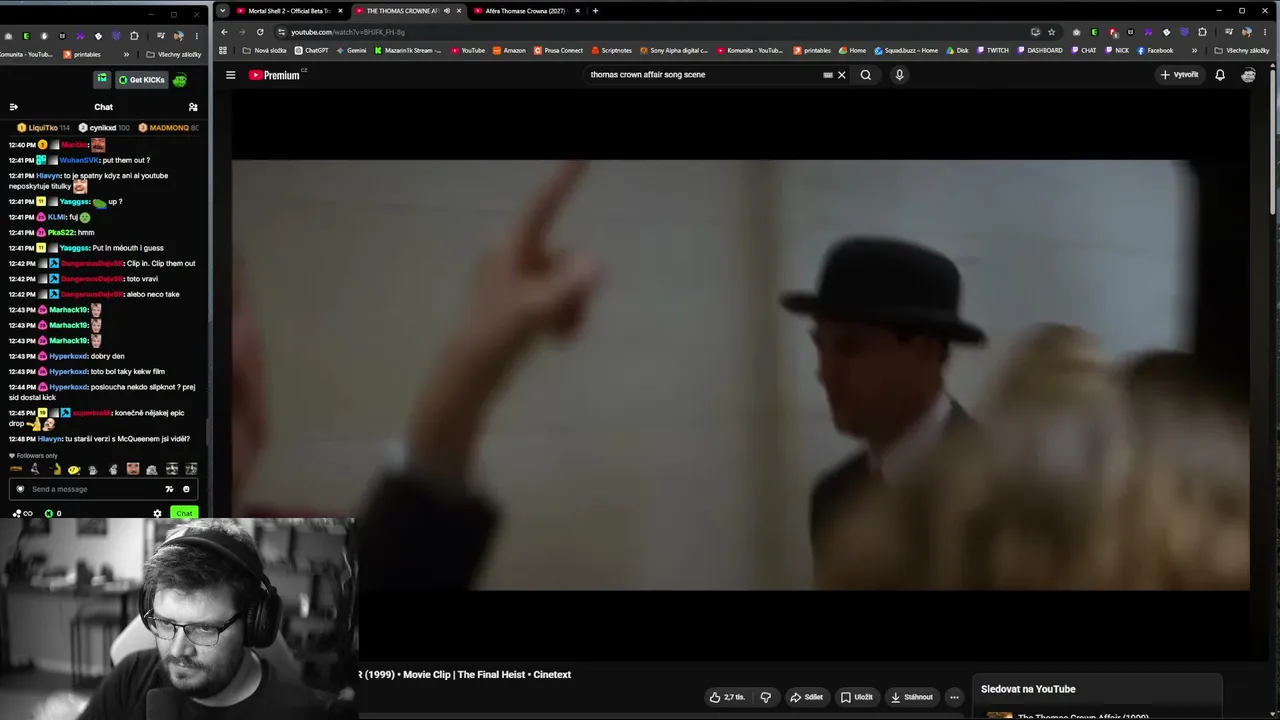Open Všechny záložky in the YouTube window

[1241, 50]
